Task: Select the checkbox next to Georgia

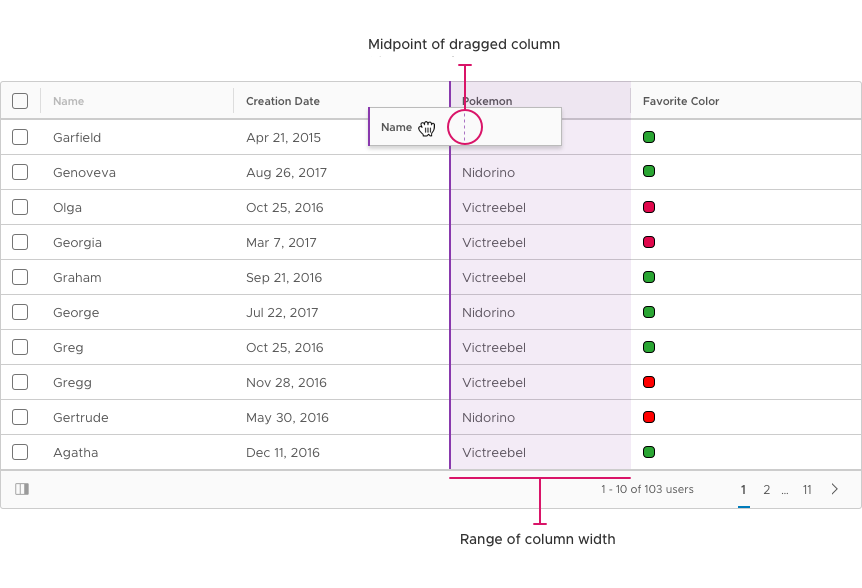Action: point(20,242)
